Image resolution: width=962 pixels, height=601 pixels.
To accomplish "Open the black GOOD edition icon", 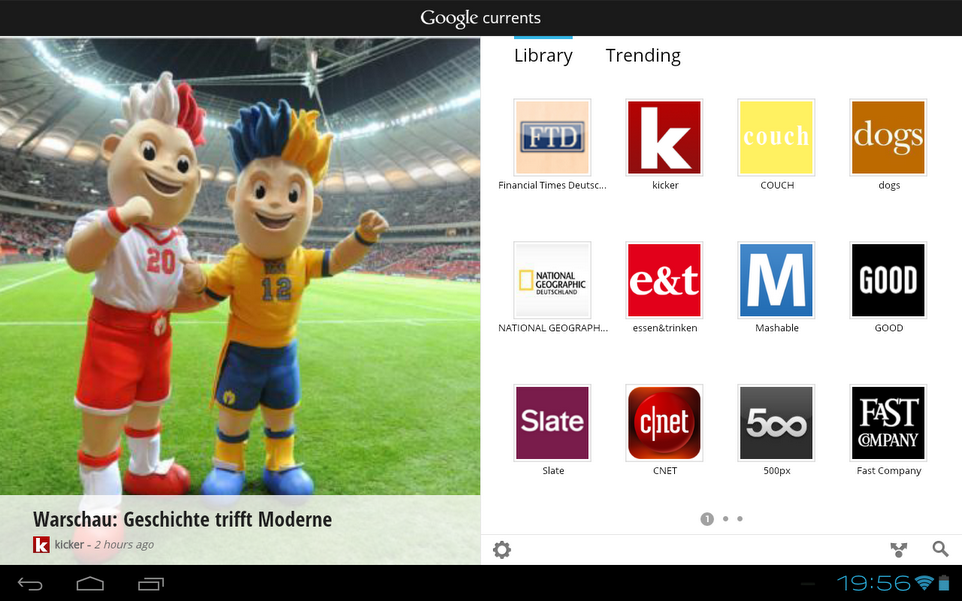I will (888, 280).
